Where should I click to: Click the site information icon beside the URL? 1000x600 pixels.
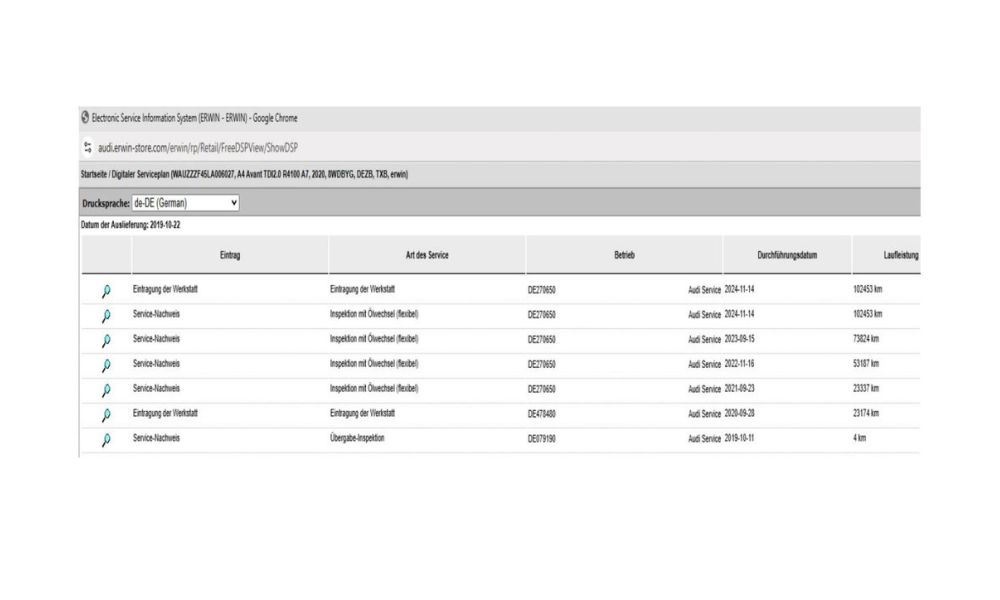[88, 148]
